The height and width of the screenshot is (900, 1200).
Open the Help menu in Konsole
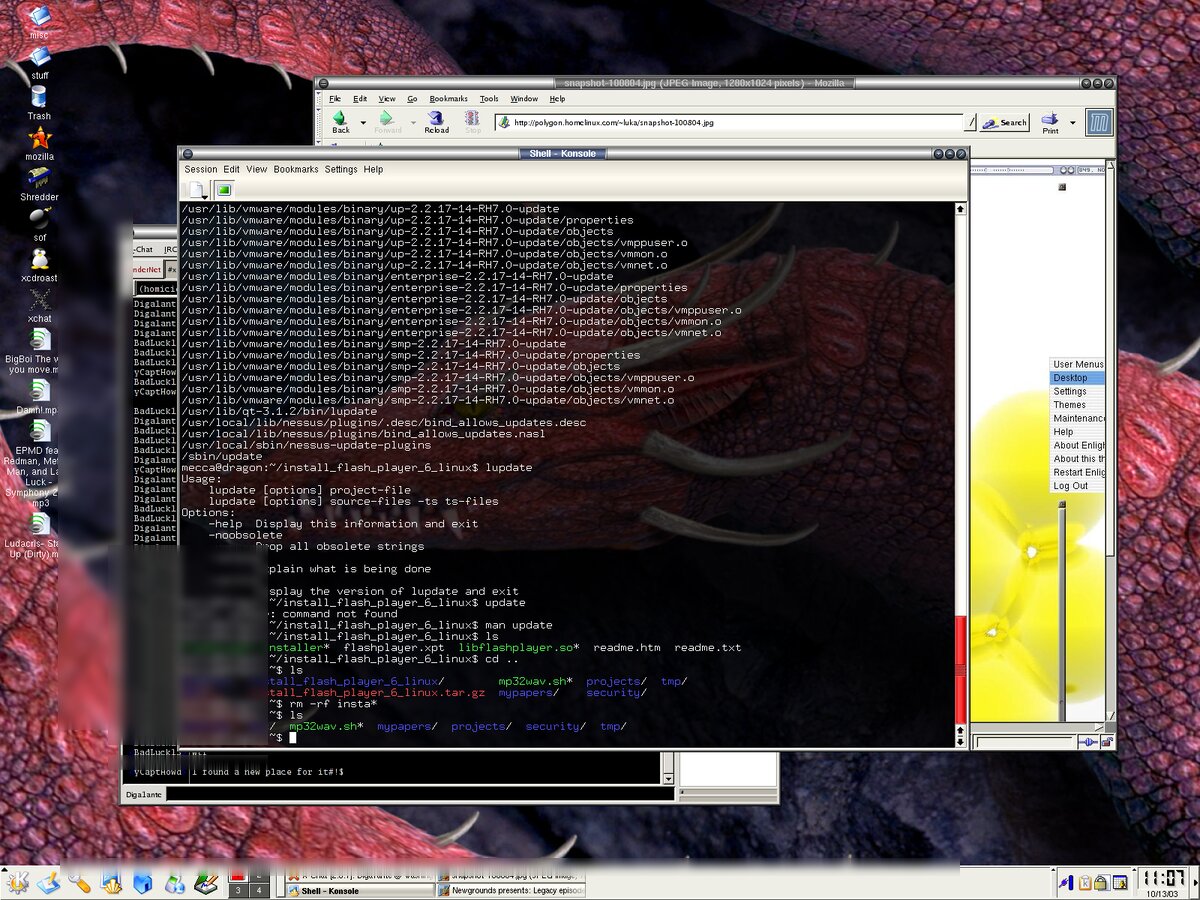click(x=373, y=169)
